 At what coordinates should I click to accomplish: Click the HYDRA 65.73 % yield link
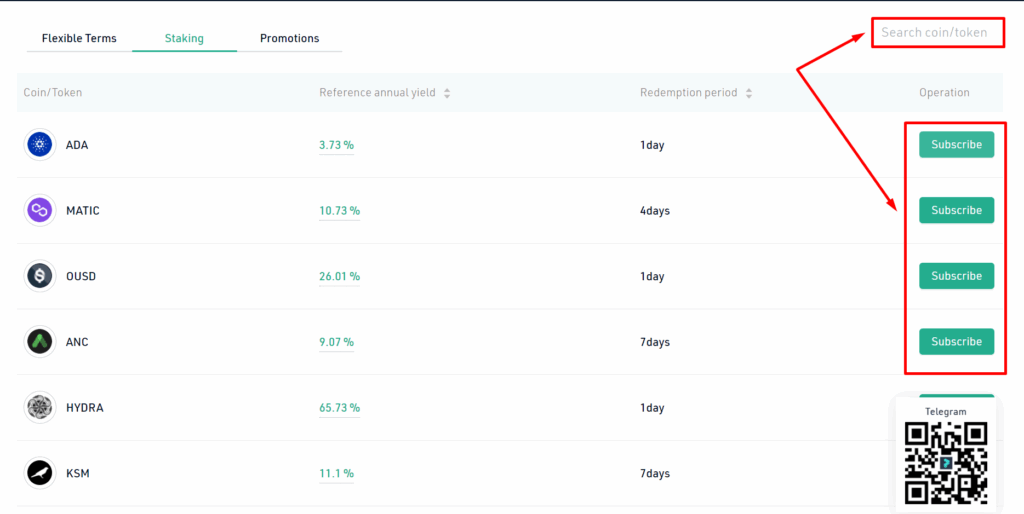coord(340,408)
